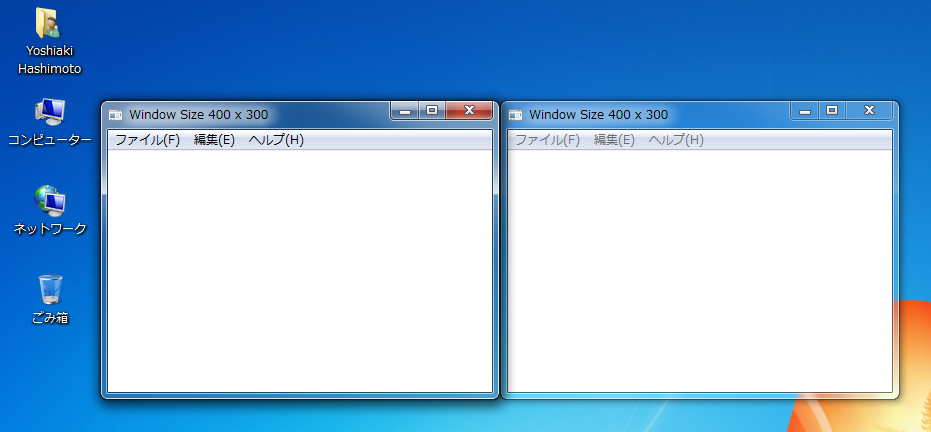Open ファイル(F) menu in the active left window
931x432 pixels.
[147, 140]
